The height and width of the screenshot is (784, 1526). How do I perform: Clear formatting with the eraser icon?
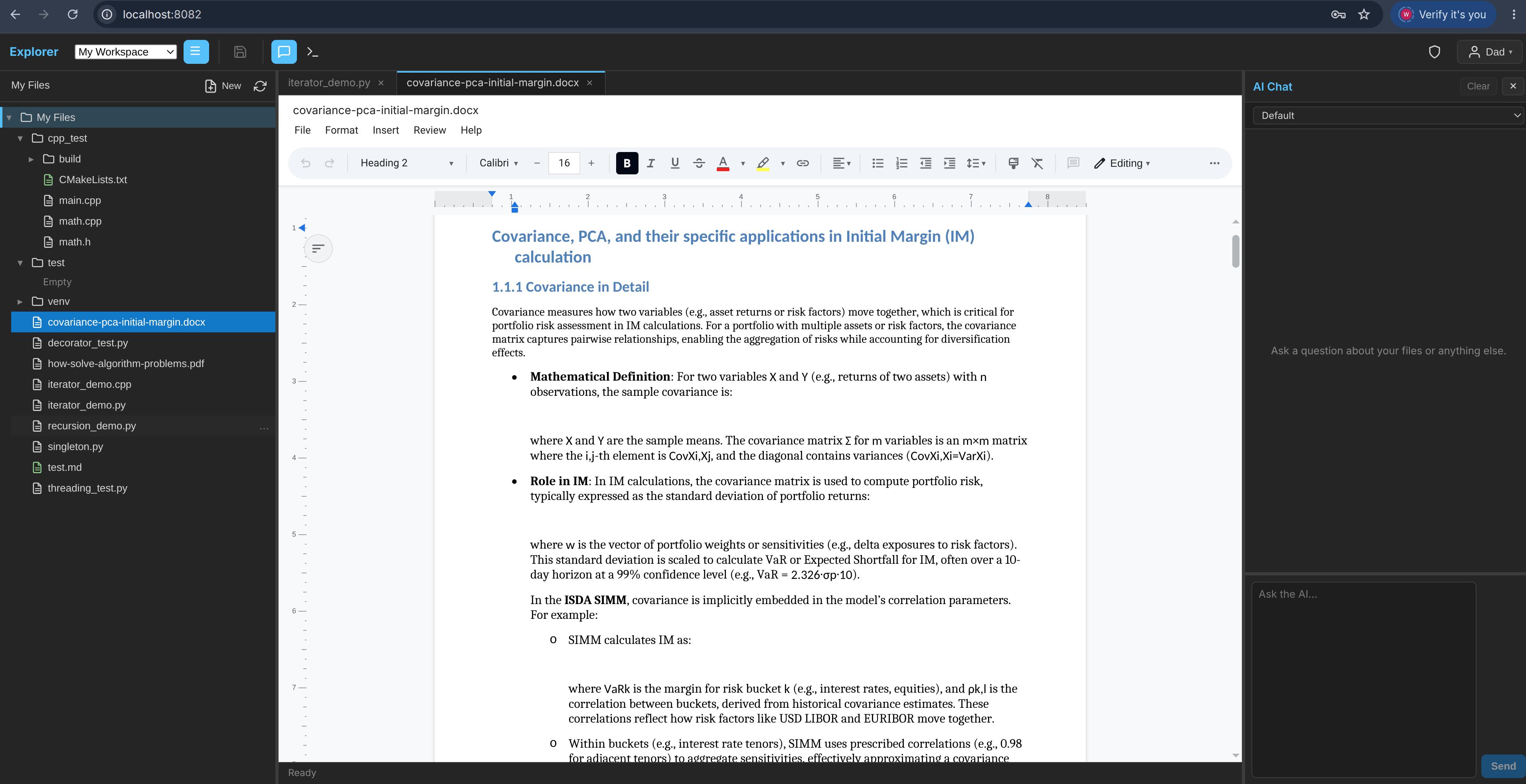[x=1037, y=164]
